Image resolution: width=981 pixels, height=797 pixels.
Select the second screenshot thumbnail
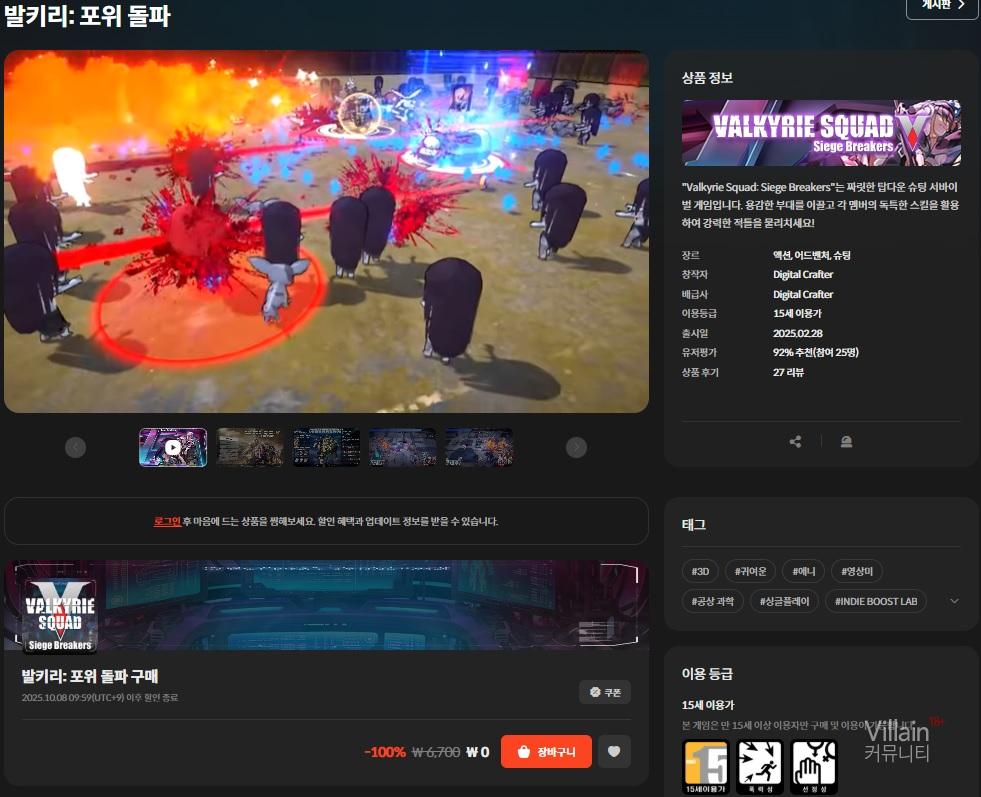point(250,447)
